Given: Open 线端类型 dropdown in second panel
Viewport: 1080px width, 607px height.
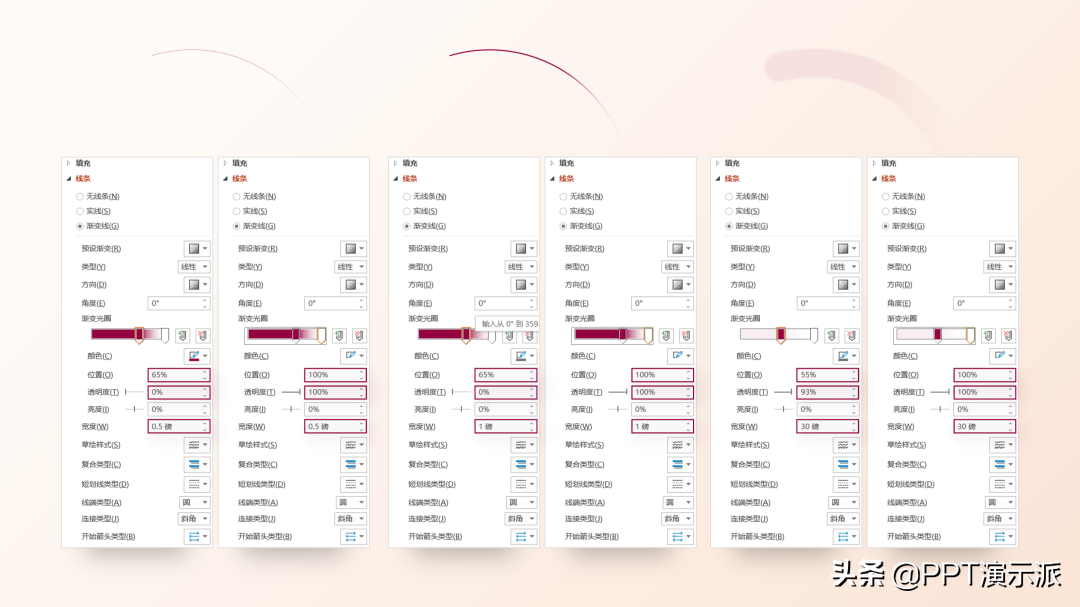Looking at the screenshot, I should tap(351, 502).
